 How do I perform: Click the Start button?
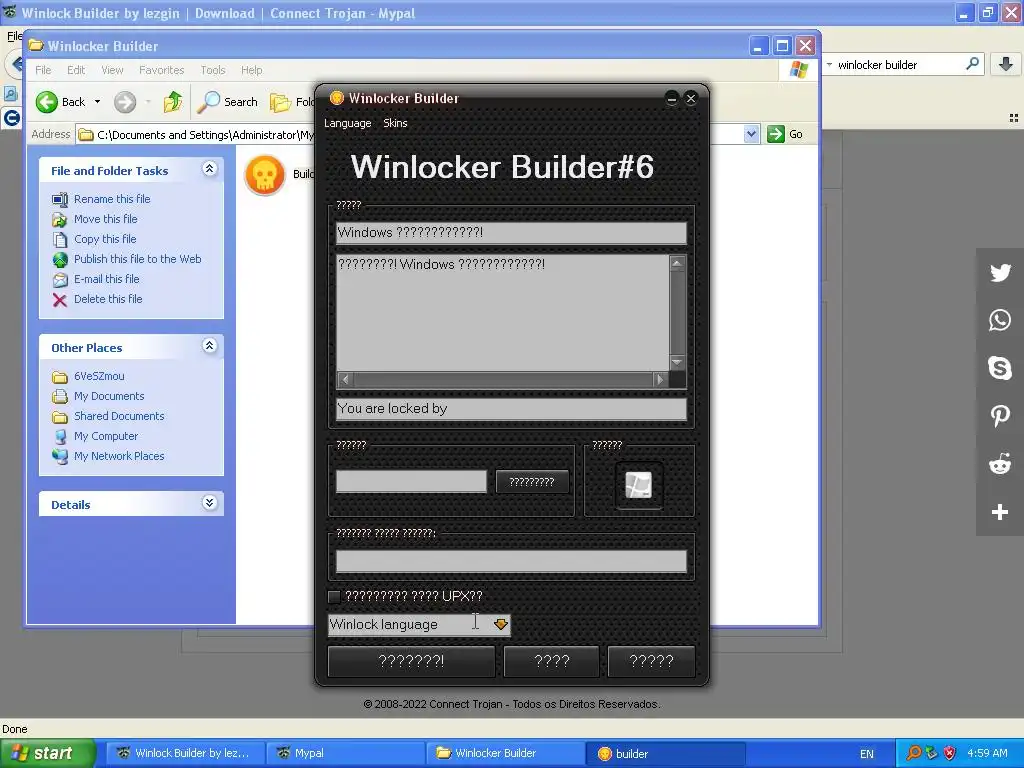click(48, 754)
